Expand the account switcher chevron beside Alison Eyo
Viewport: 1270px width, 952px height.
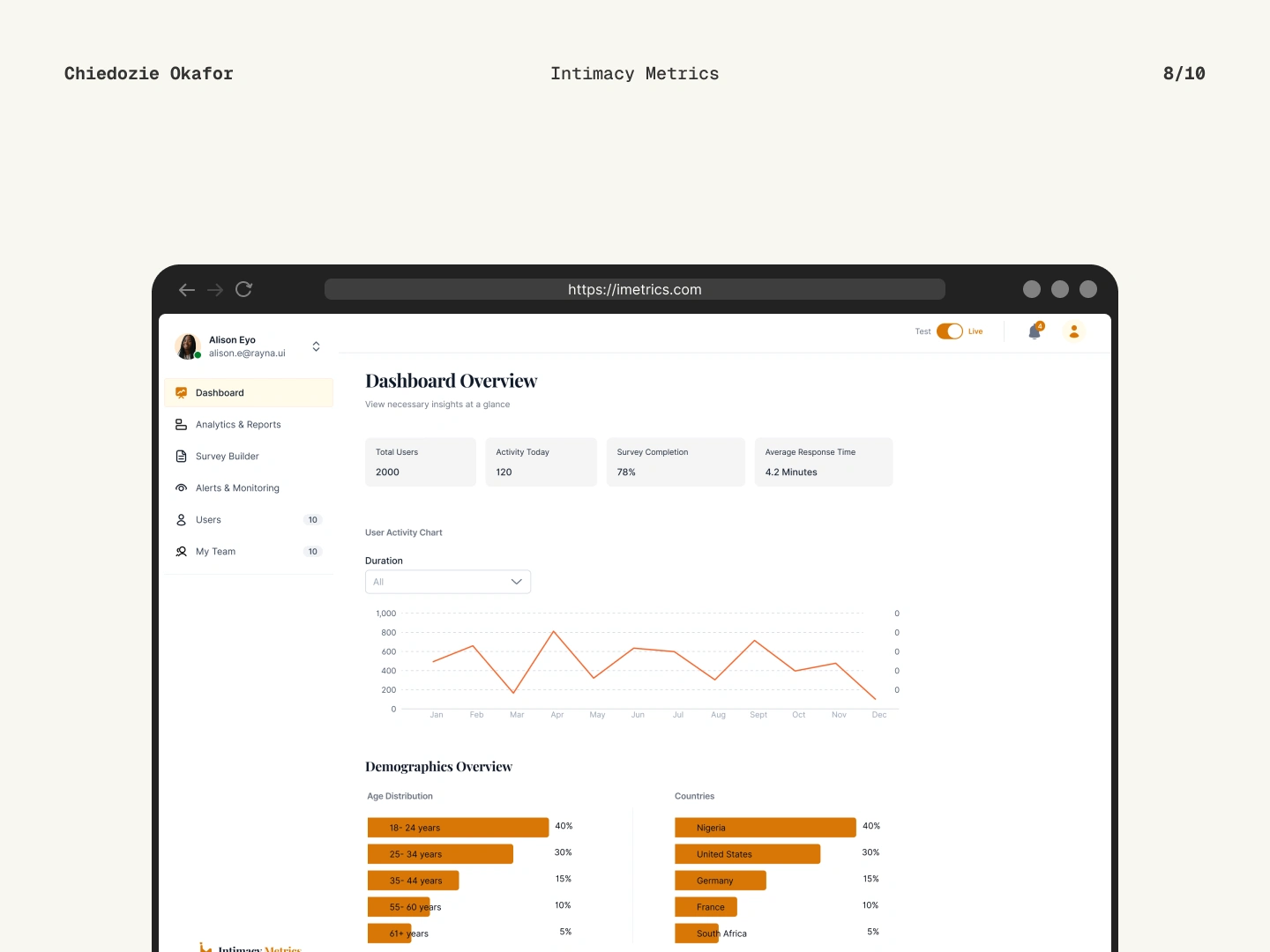point(316,346)
